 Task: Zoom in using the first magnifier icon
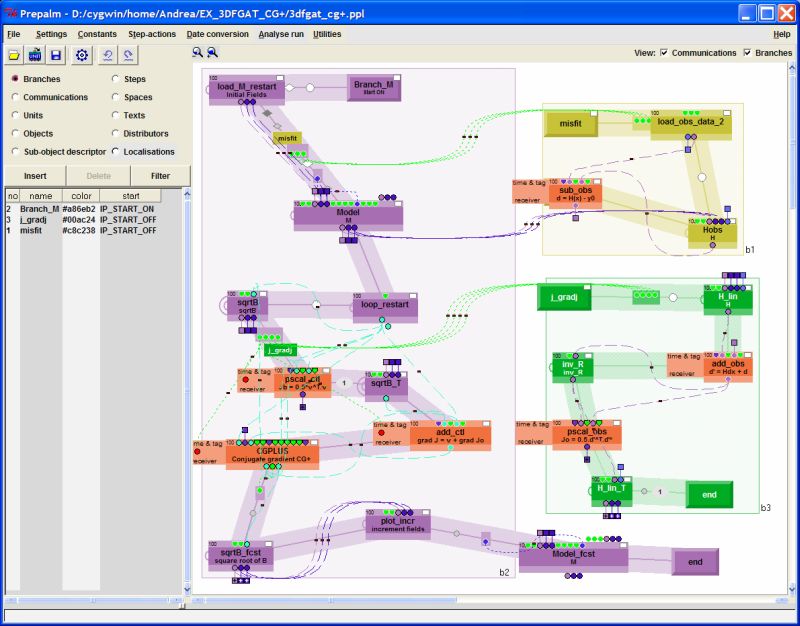pyautogui.click(x=198, y=52)
